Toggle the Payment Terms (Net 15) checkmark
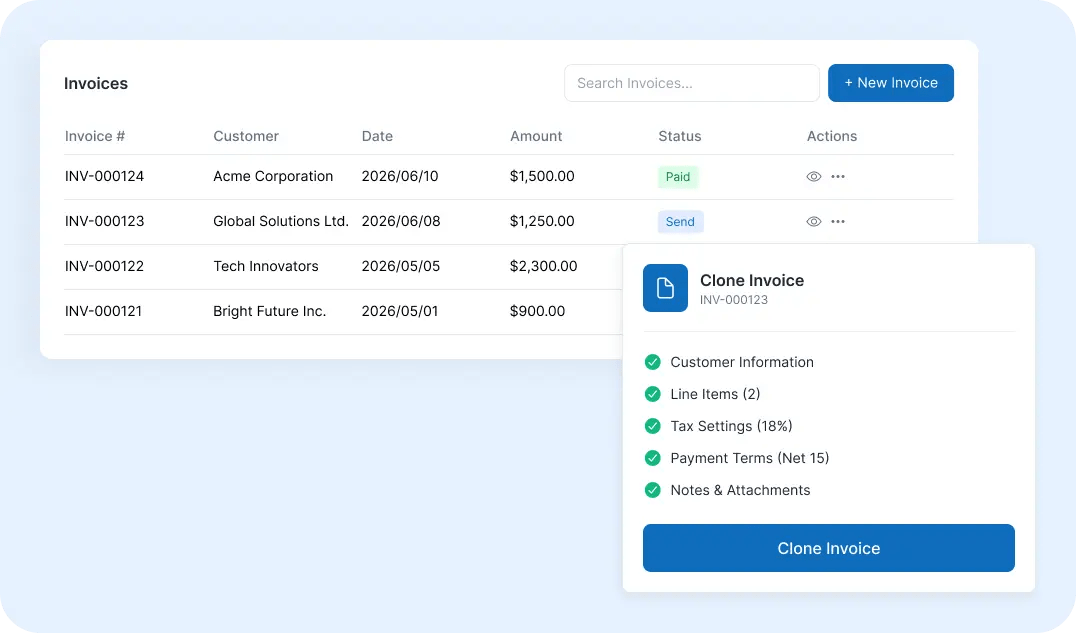 click(653, 458)
